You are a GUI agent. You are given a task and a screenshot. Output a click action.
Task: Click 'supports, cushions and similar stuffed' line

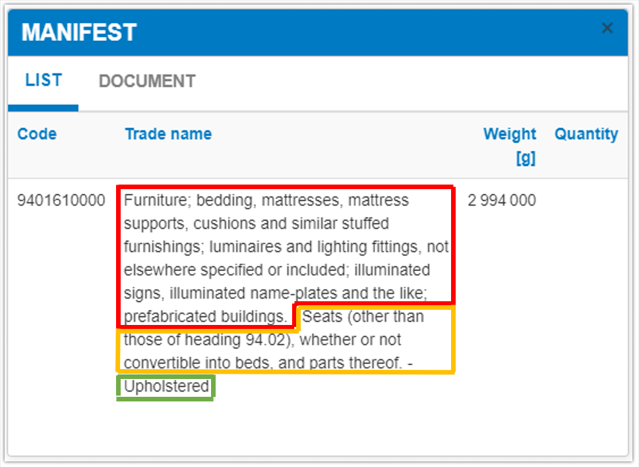[x=257, y=223]
